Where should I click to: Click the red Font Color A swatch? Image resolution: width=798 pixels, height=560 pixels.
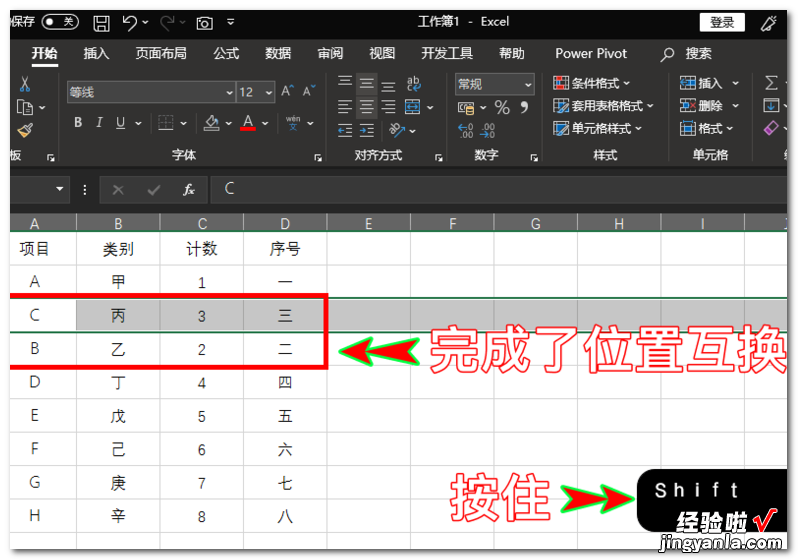[x=248, y=123]
